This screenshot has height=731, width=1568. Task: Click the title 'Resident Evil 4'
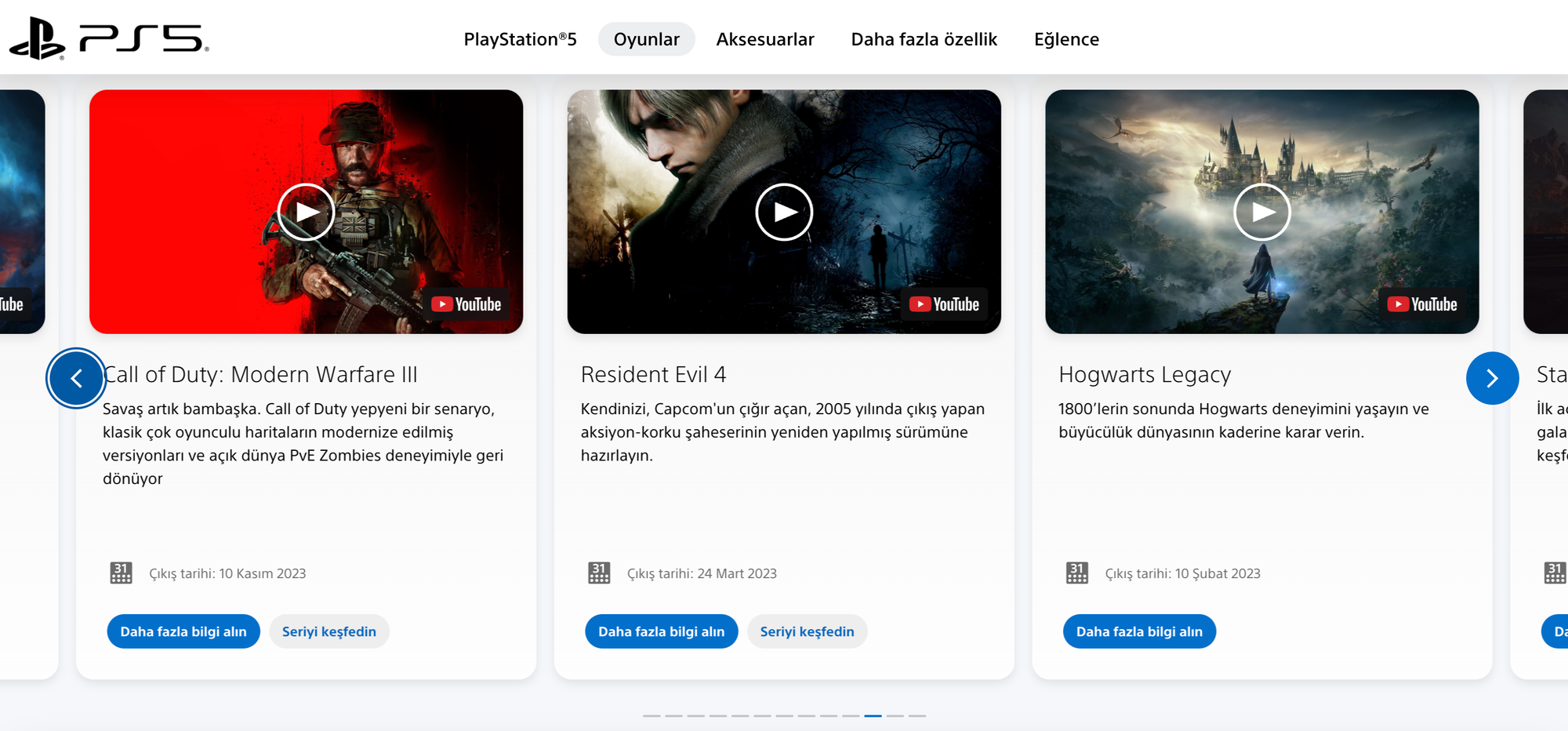[x=654, y=374]
